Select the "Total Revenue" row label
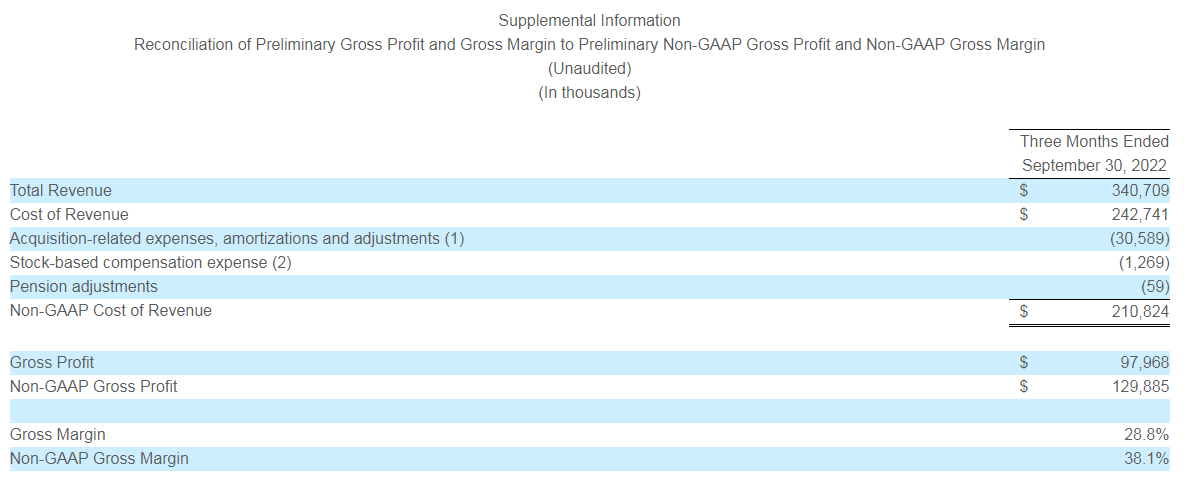This screenshot has height=485, width=1197. (61, 190)
